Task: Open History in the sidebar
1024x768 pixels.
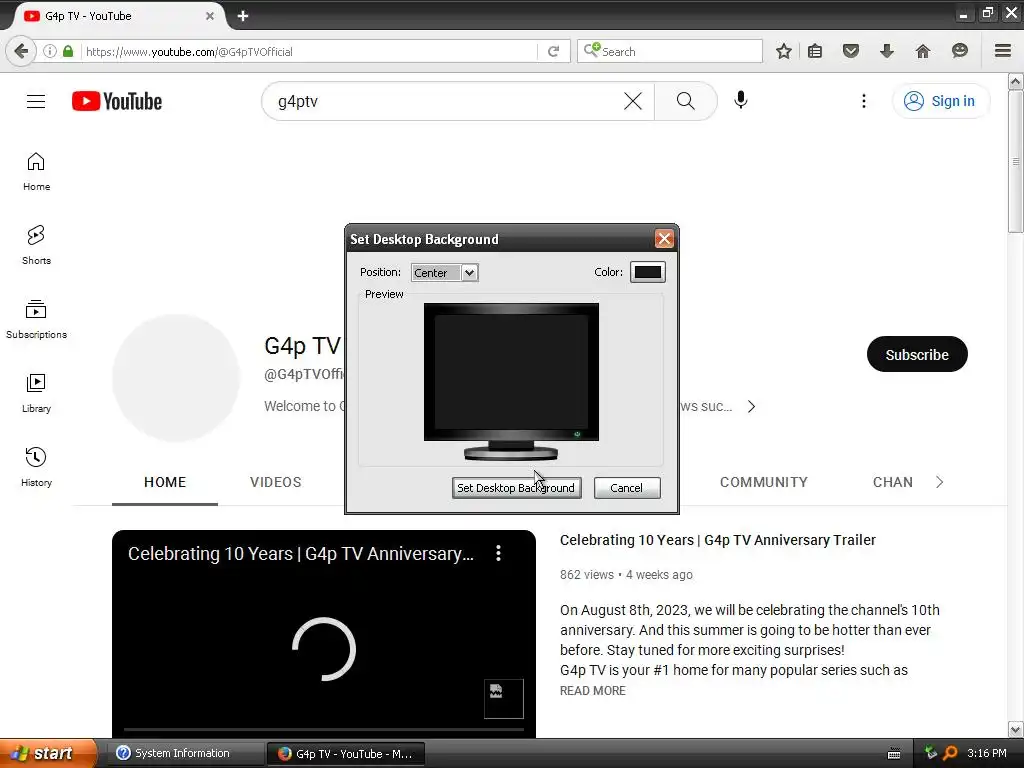Action: point(37,467)
